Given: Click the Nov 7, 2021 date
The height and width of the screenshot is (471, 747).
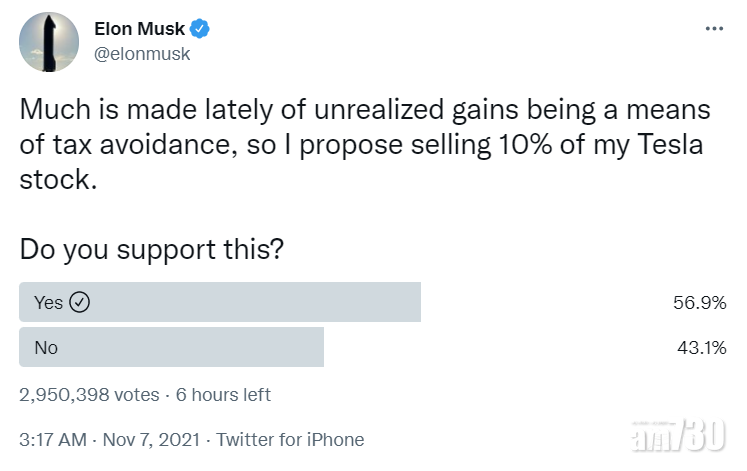Looking at the screenshot, I should [148, 439].
